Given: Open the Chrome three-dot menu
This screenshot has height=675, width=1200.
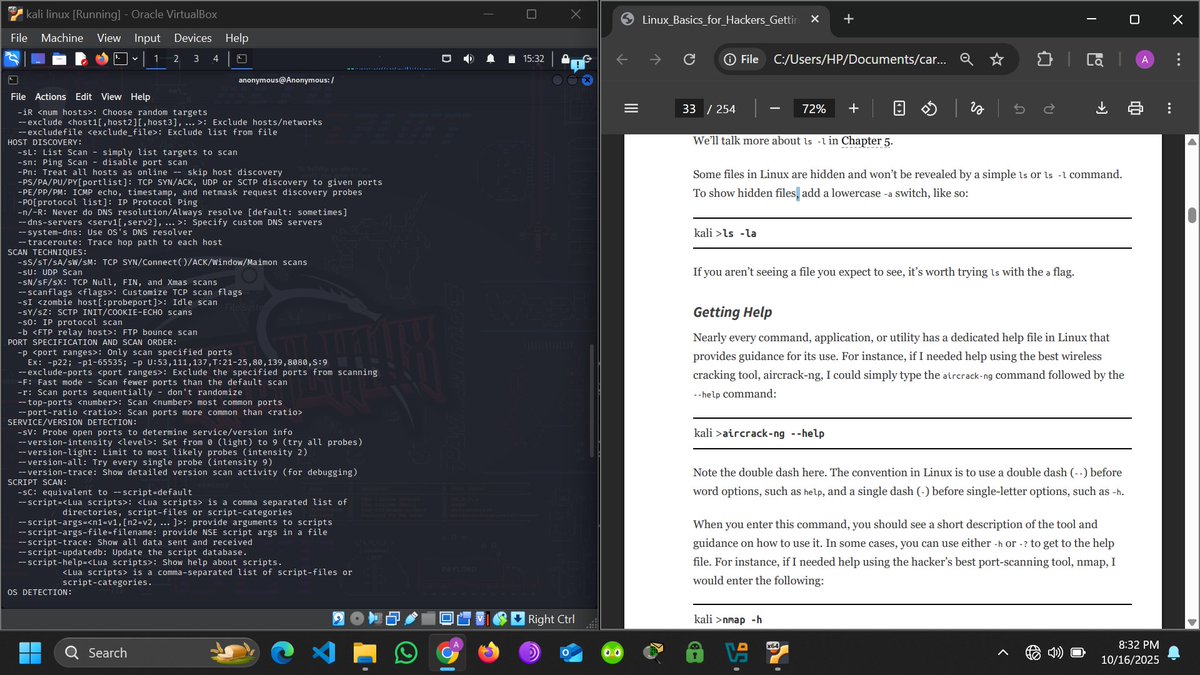Looking at the screenshot, I should [x=1178, y=60].
